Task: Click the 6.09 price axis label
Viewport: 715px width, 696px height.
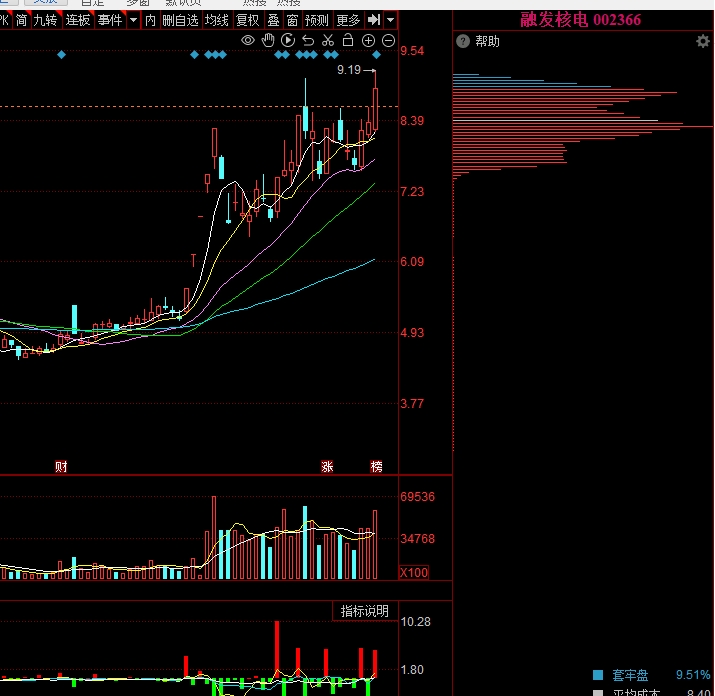Action: coord(412,262)
